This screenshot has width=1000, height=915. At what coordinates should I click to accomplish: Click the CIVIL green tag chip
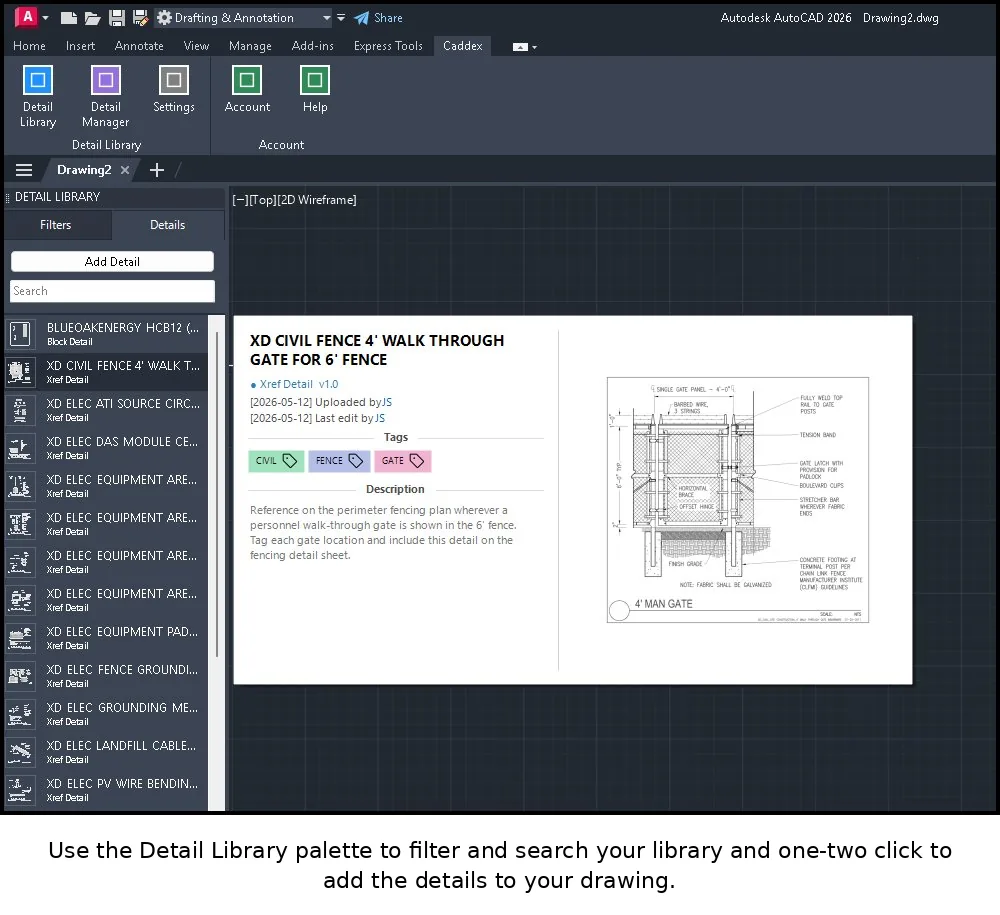coord(276,461)
